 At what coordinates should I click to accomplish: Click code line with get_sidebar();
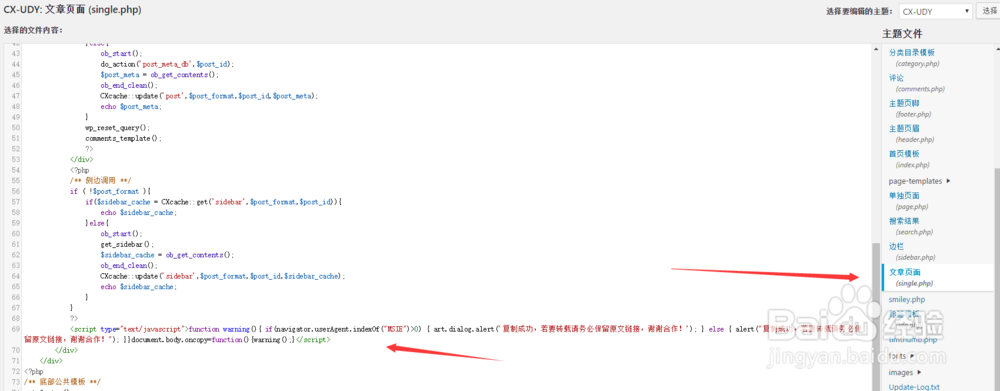point(128,244)
